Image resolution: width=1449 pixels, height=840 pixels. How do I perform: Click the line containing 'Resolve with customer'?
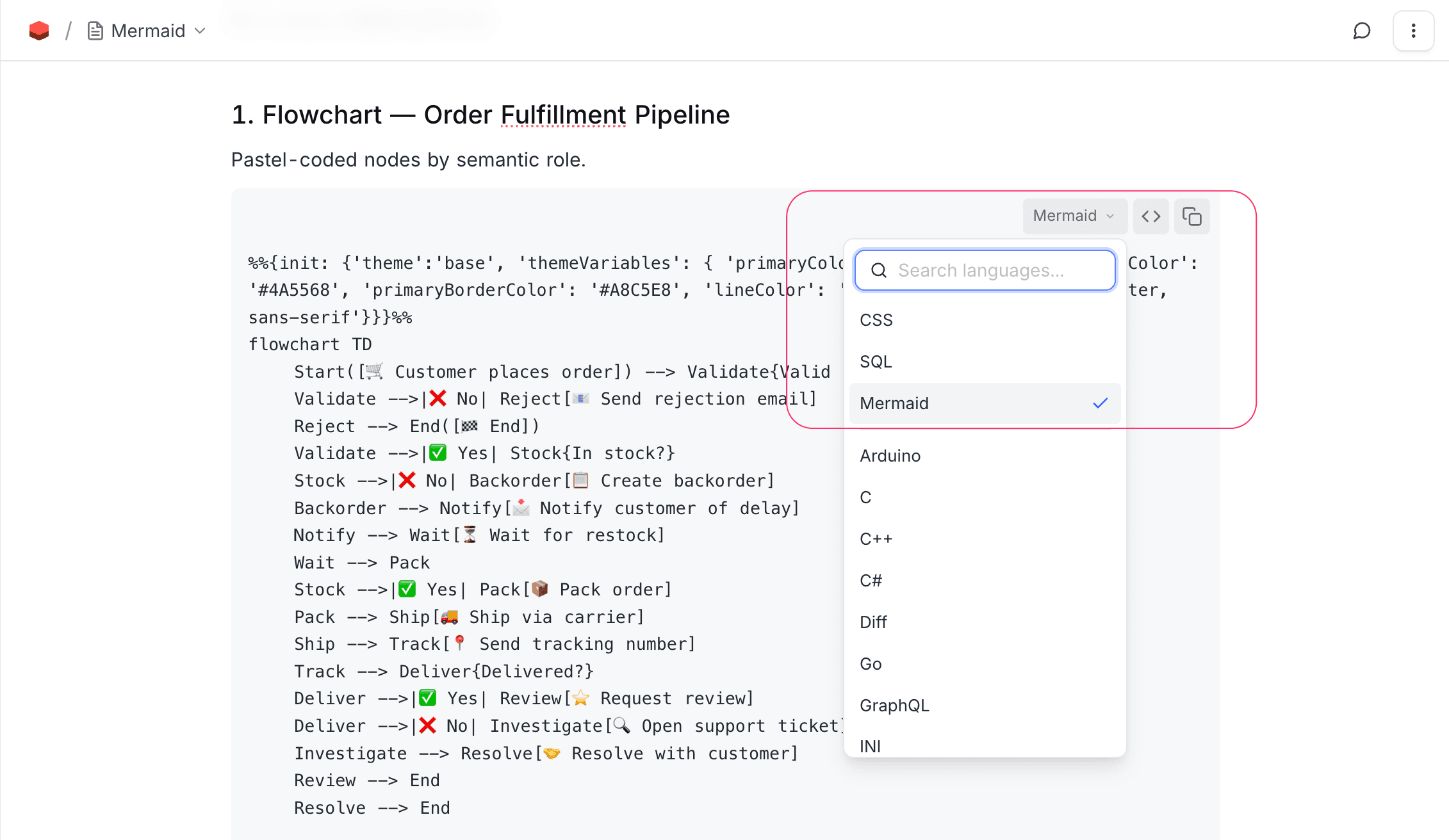tap(546, 754)
